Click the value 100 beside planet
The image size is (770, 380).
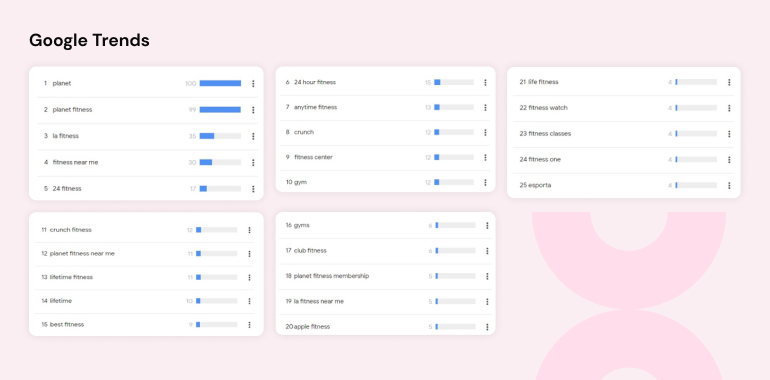pyautogui.click(x=191, y=83)
